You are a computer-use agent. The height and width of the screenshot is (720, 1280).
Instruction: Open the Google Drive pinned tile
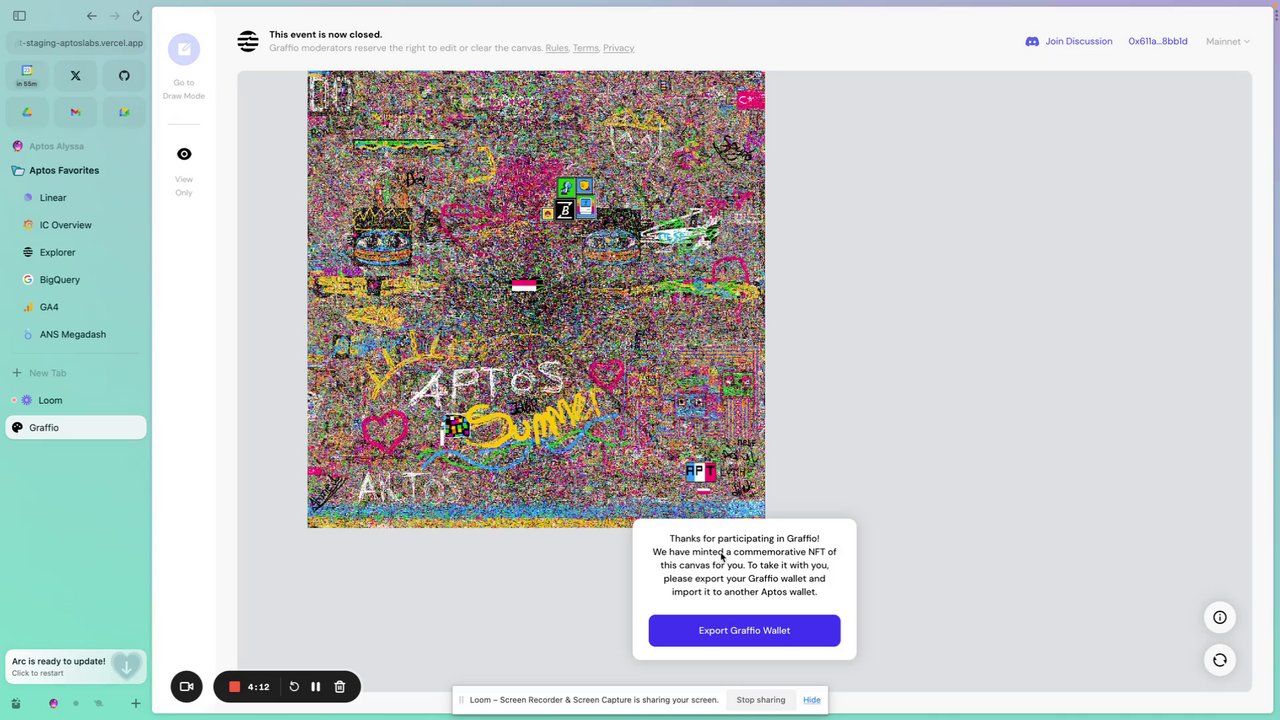[27, 112]
